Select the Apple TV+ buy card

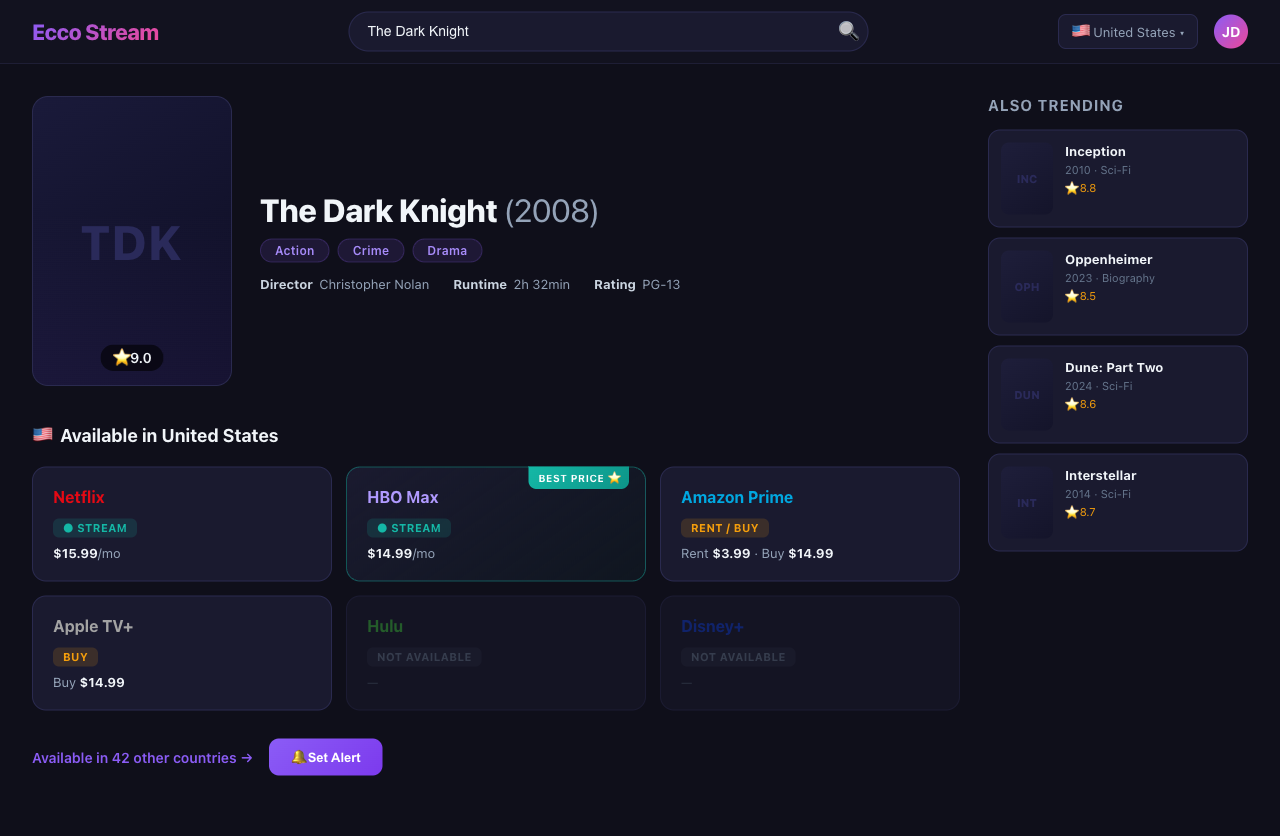pos(182,653)
